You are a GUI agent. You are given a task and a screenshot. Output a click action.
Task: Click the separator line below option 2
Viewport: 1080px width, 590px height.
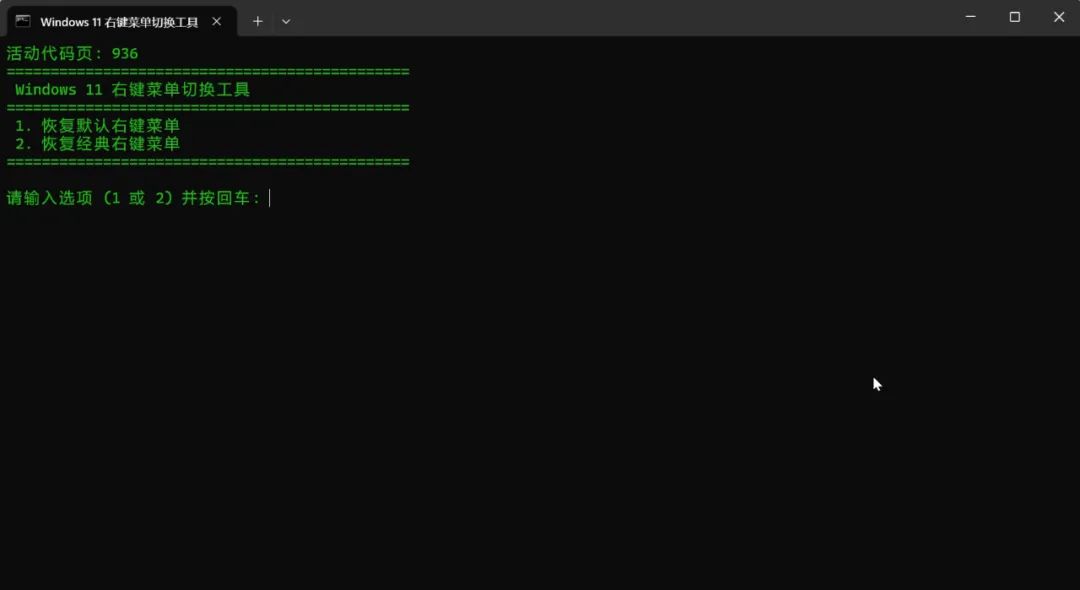(x=208, y=162)
